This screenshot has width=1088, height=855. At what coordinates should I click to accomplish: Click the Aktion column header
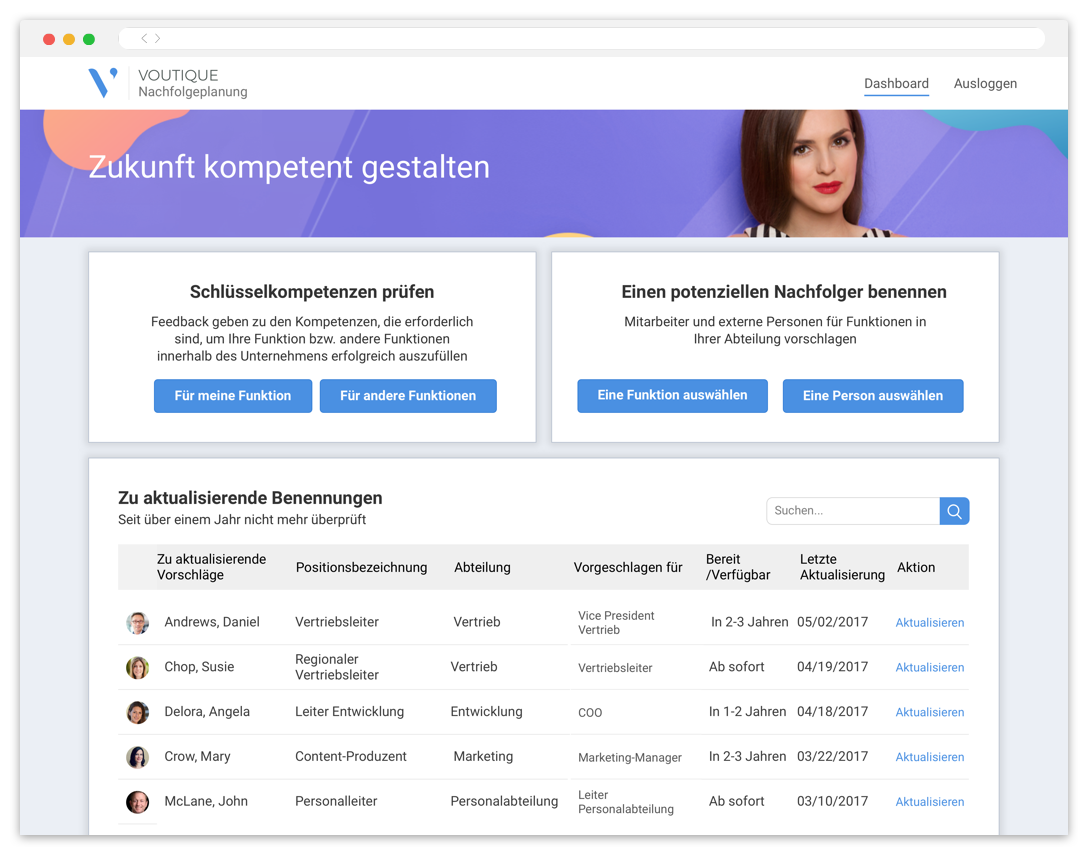tap(916, 568)
